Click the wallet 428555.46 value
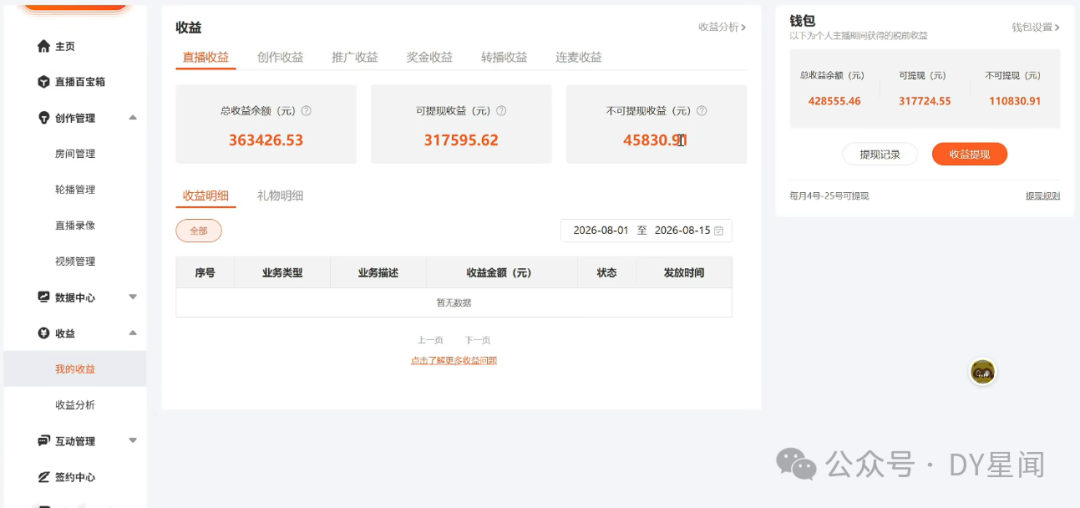The height and width of the screenshot is (508, 1080). pos(834,101)
